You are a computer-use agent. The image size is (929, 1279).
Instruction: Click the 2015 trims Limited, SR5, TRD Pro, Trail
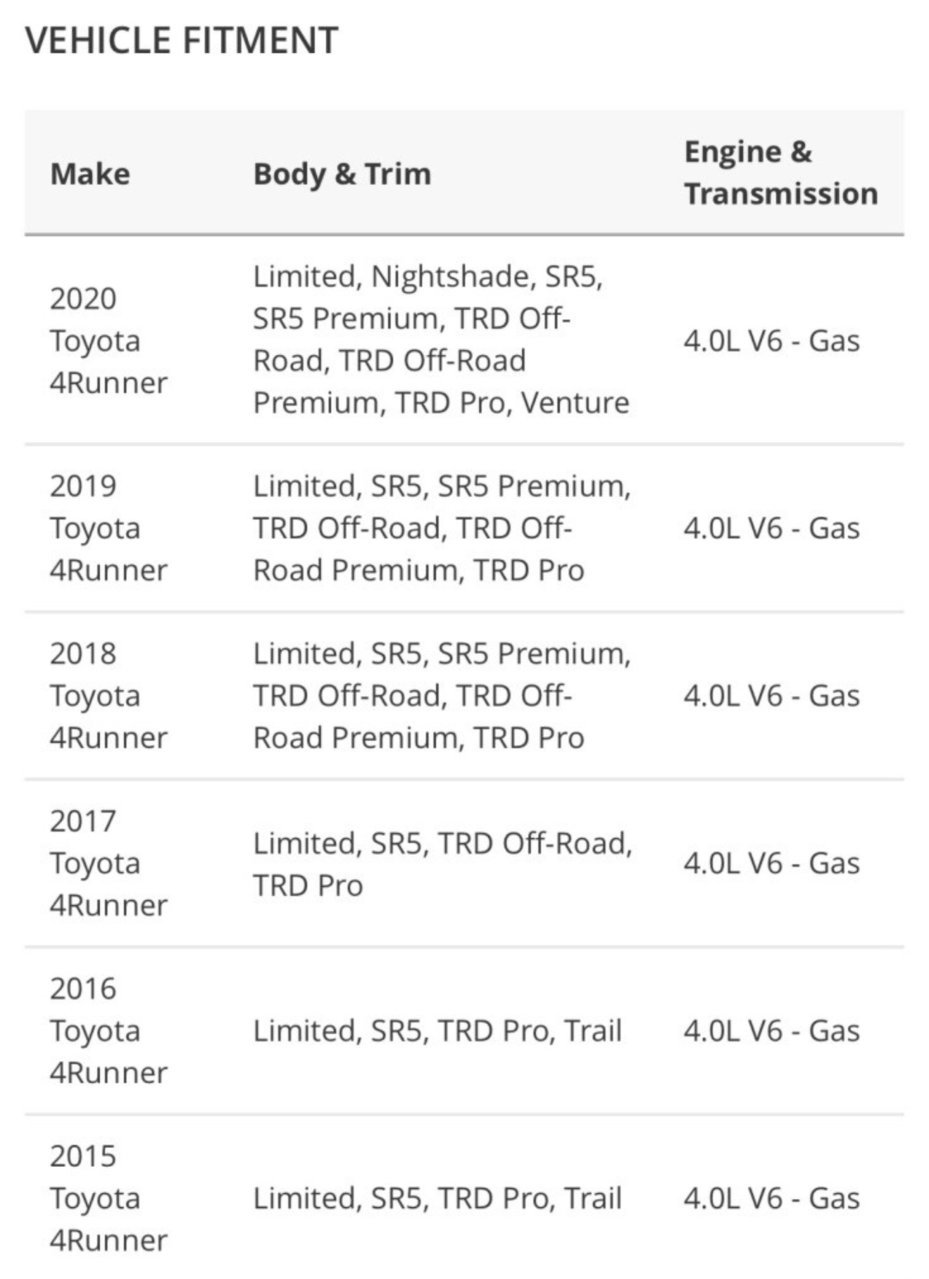pos(437,1198)
